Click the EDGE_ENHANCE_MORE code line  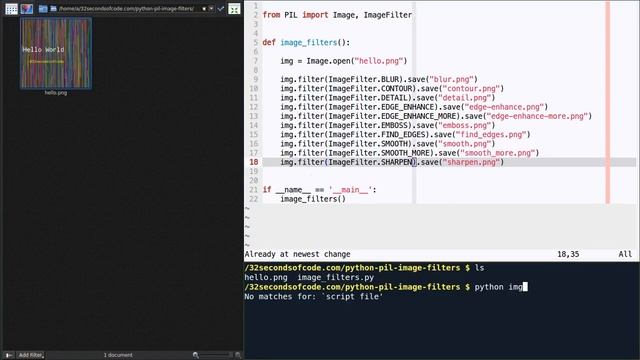tap(436, 116)
